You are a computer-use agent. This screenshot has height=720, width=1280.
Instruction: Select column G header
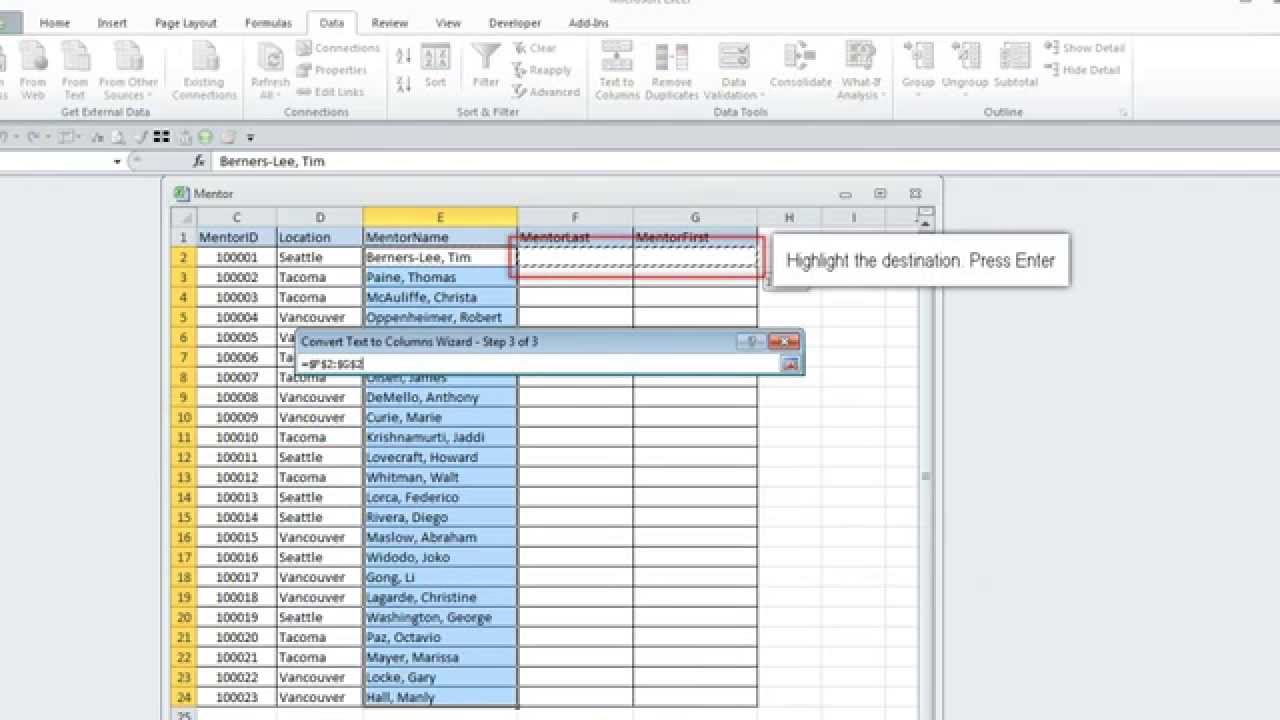click(x=695, y=217)
